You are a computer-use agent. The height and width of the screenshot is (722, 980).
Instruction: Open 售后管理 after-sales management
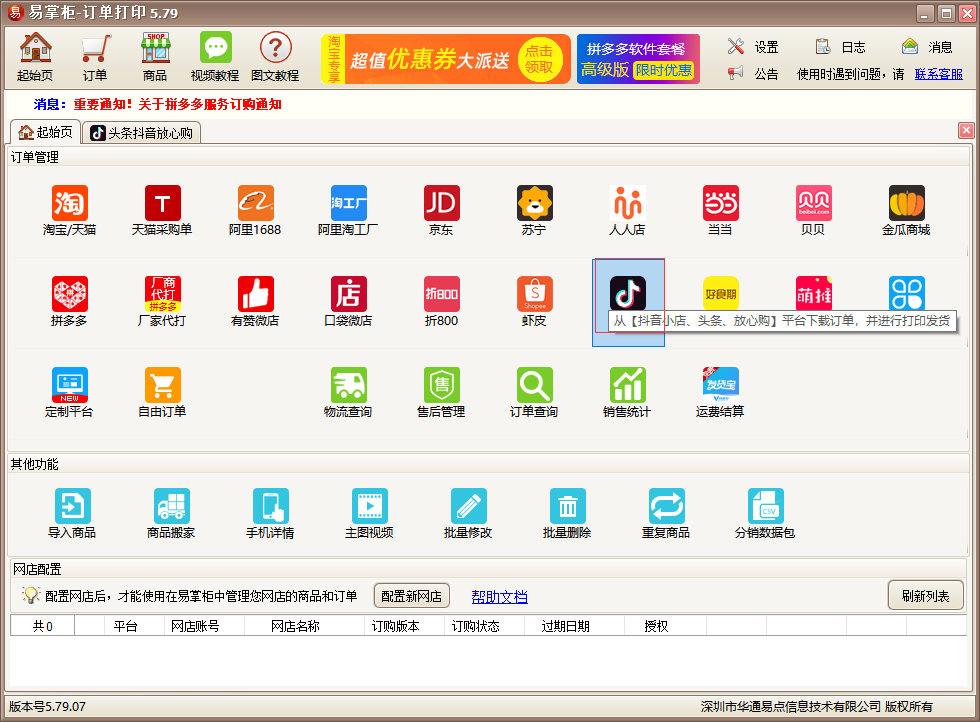(441, 393)
